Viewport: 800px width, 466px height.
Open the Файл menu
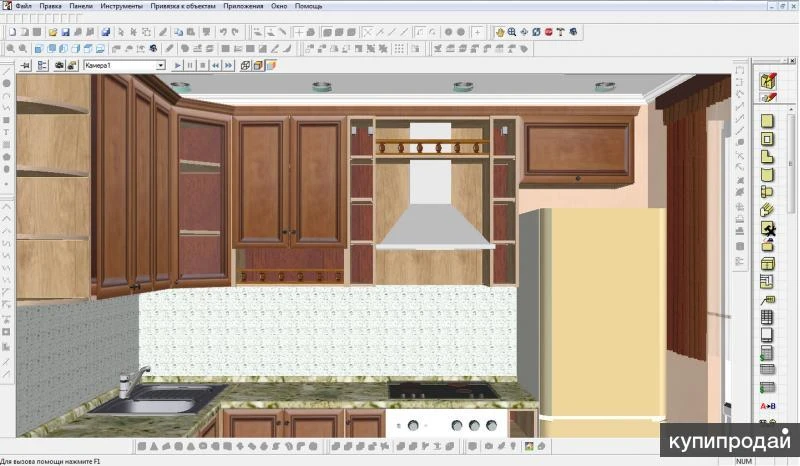pyautogui.click(x=23, y=6)
